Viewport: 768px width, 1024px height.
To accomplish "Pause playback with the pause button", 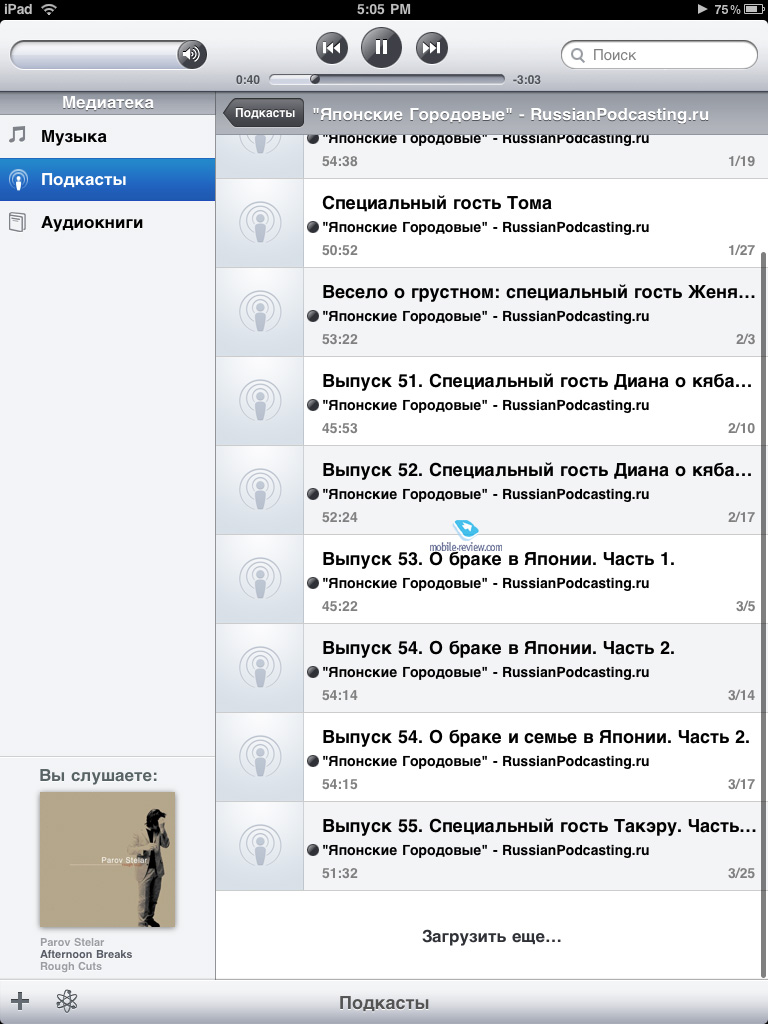I will 381,48.
